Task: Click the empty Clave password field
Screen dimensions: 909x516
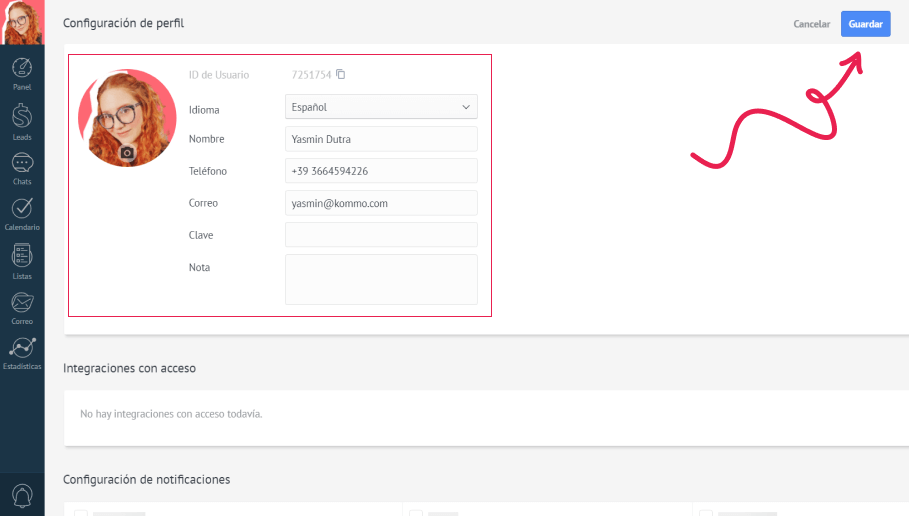Action: click(381, 235)
